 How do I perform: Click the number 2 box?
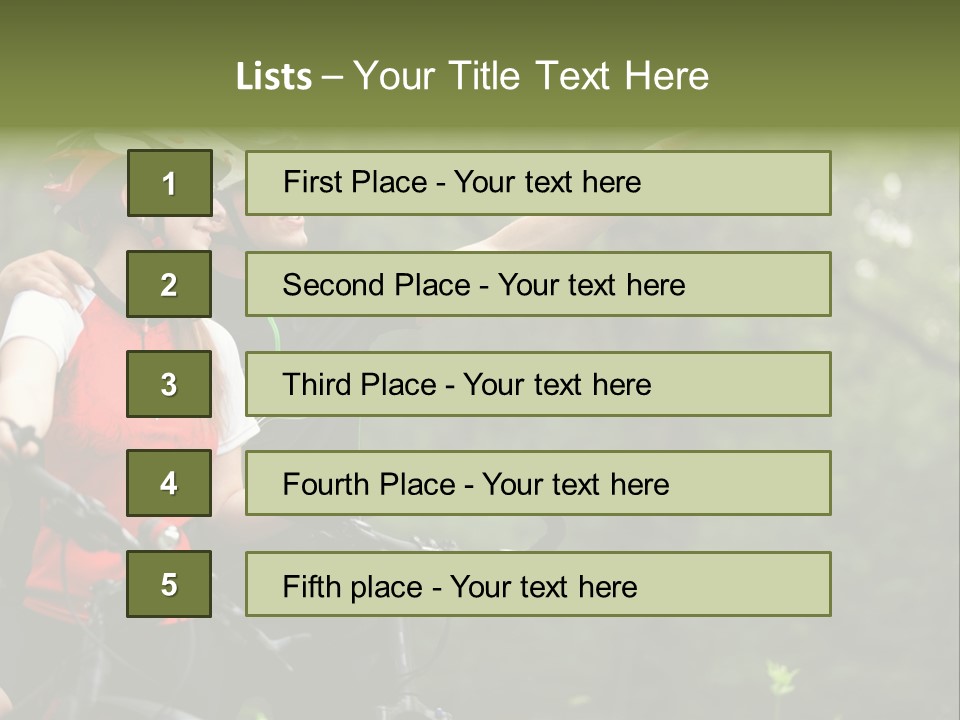coord(169,284)
